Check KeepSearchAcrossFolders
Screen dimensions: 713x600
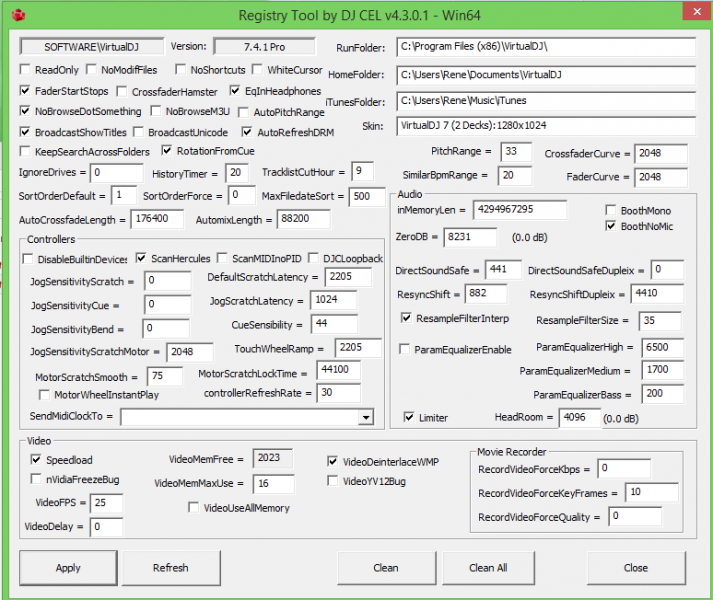[x=25, y=151]
